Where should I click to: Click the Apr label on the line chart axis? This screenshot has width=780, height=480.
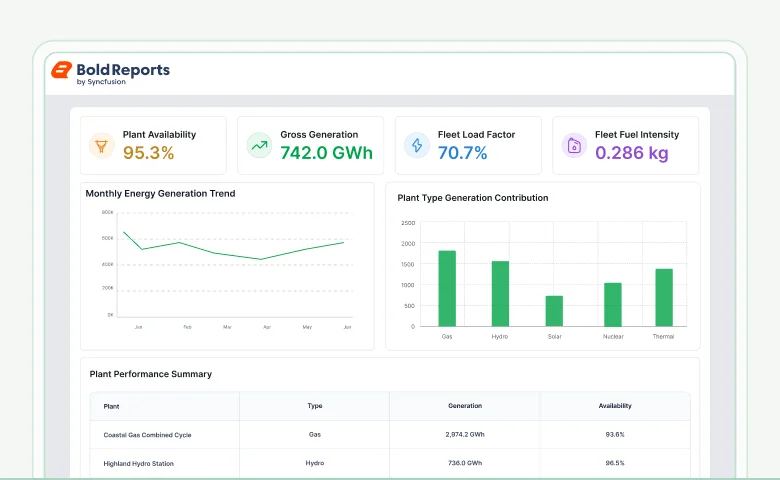point(267,327)
